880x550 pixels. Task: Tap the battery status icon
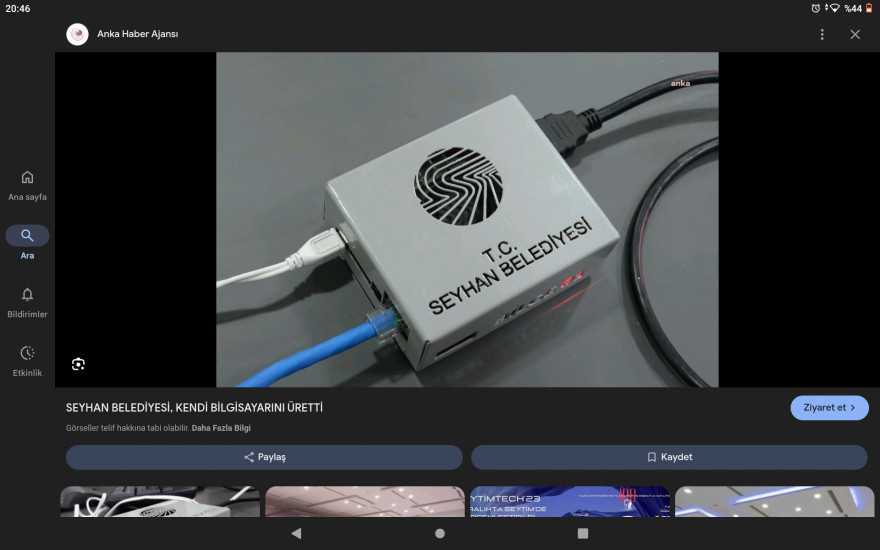tap(869, 8)
